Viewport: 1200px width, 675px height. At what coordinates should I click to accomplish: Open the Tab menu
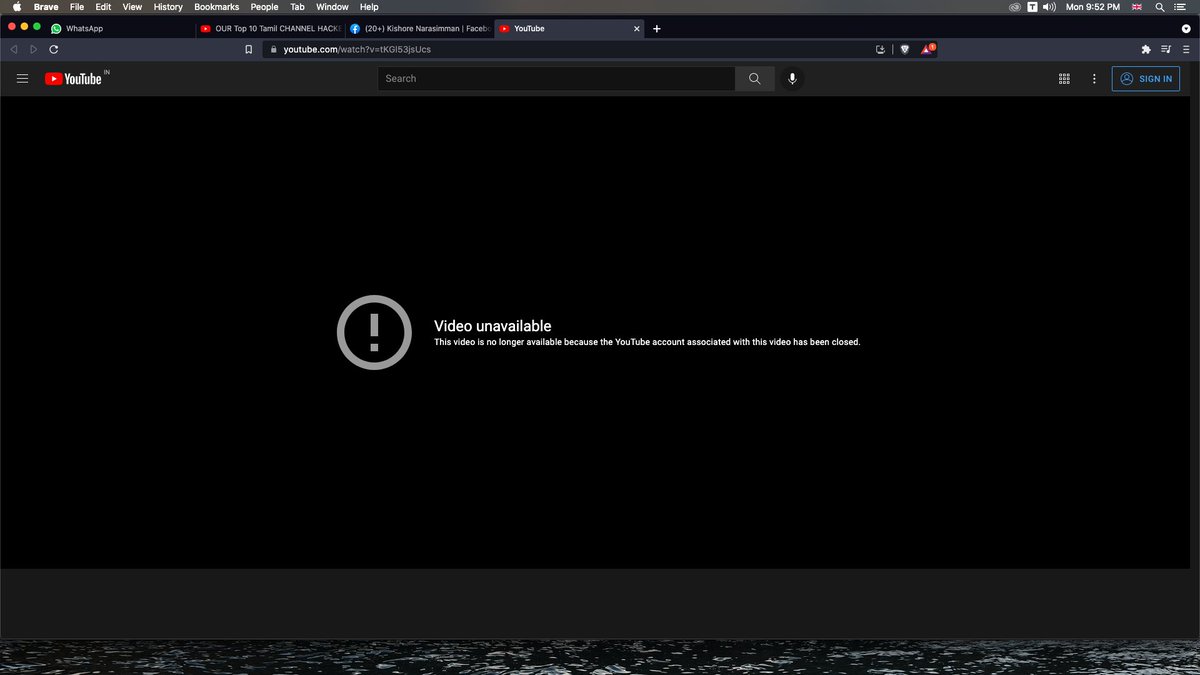pyautogui.click(x=297, y=7)
